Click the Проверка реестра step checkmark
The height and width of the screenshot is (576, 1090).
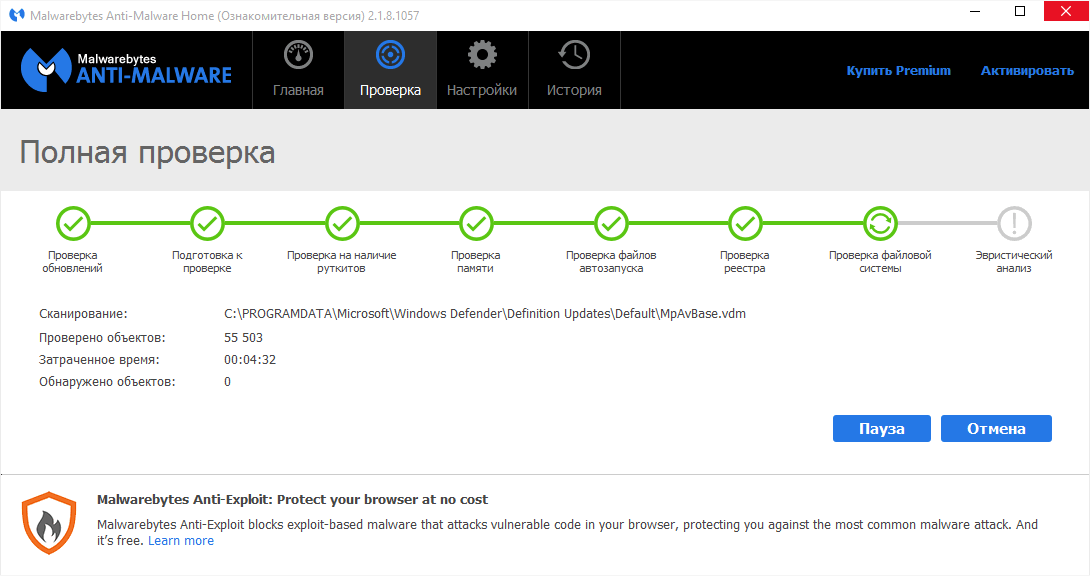click(x=745, y=224)
